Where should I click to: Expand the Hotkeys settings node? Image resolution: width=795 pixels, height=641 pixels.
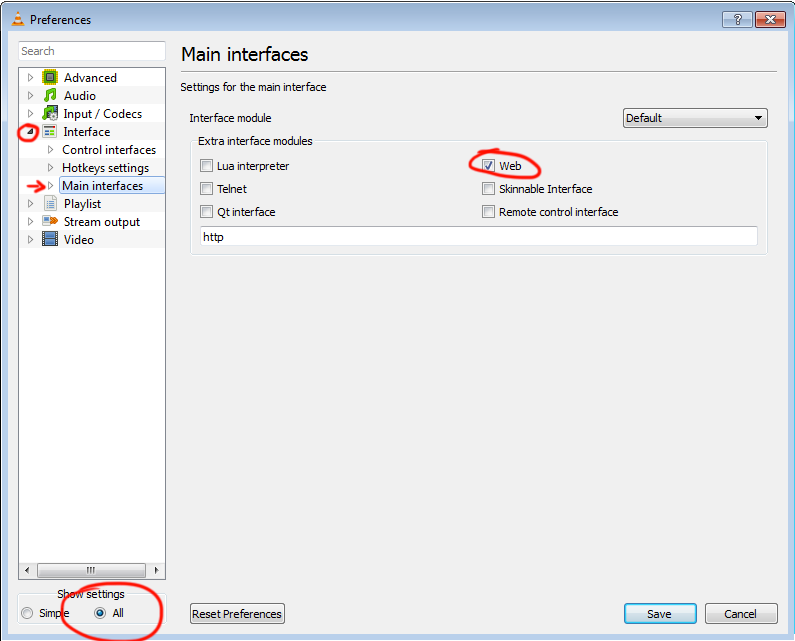coord(50,167)
